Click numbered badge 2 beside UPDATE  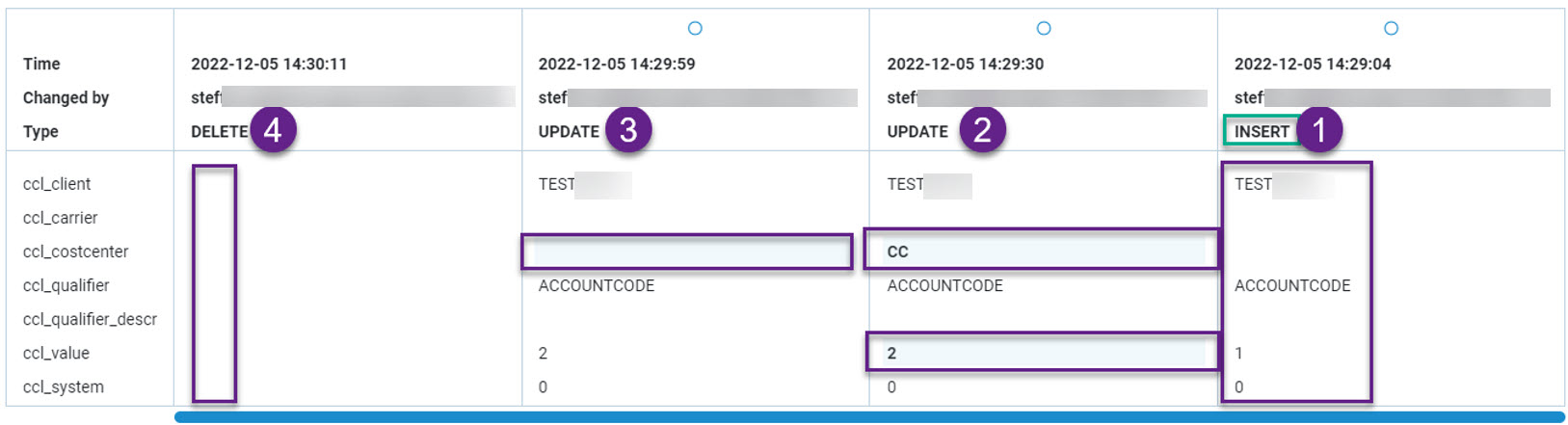[x=982, y=130]
